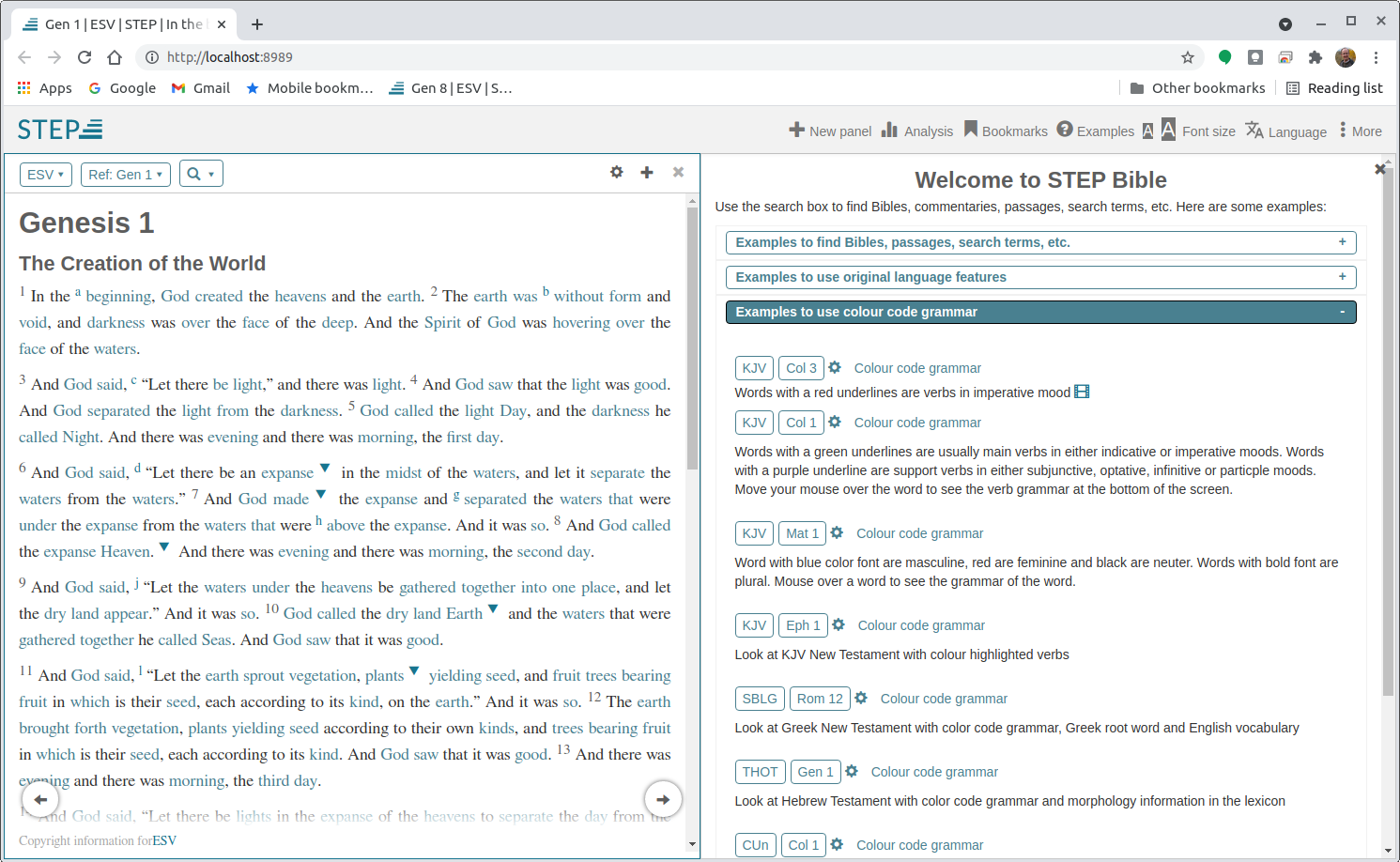
Task: Click the browser address bar
Action: (x=657, y=57)
